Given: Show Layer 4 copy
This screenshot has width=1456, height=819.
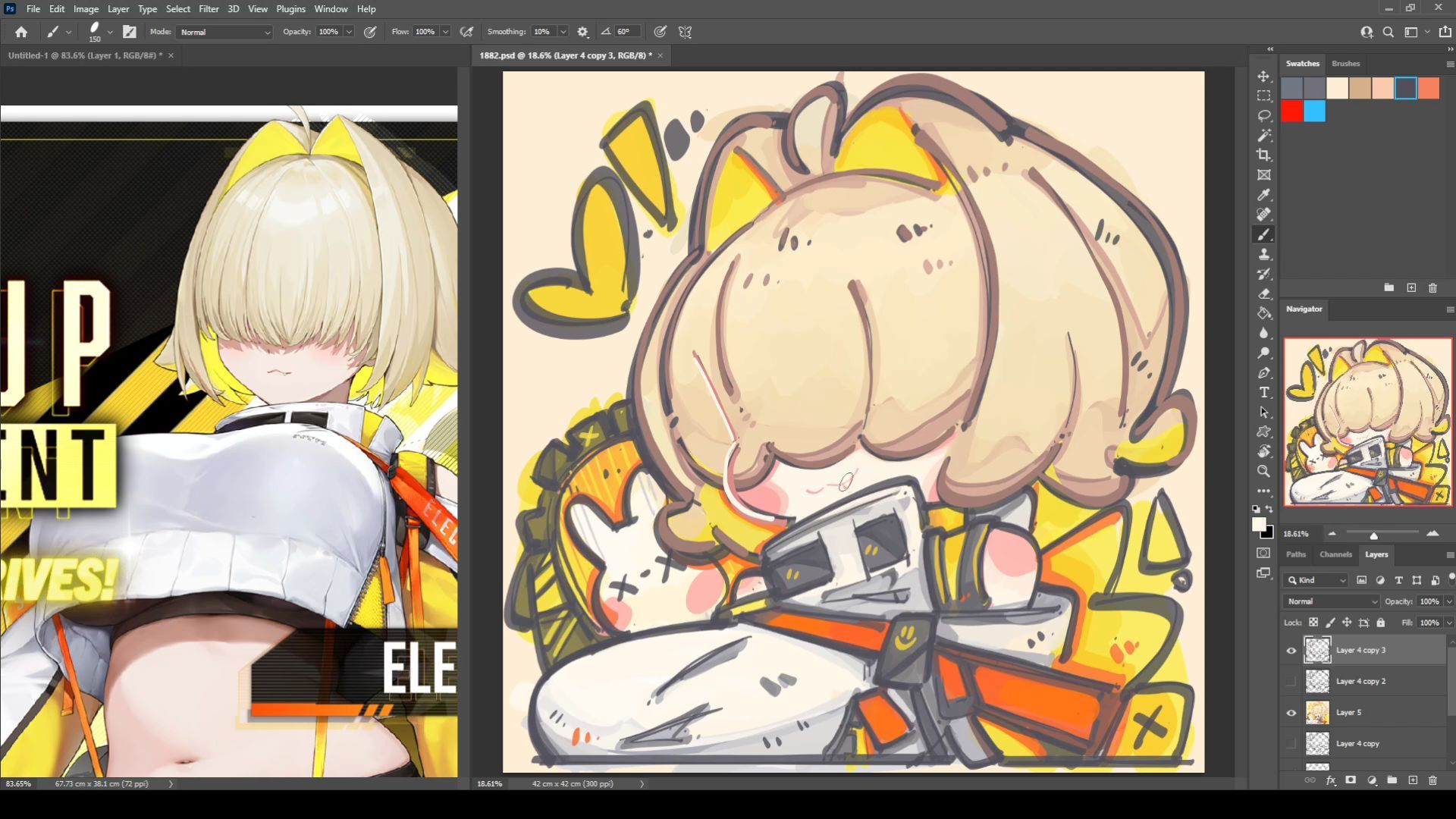Looking at the screenshot, I should (1291, 743).
